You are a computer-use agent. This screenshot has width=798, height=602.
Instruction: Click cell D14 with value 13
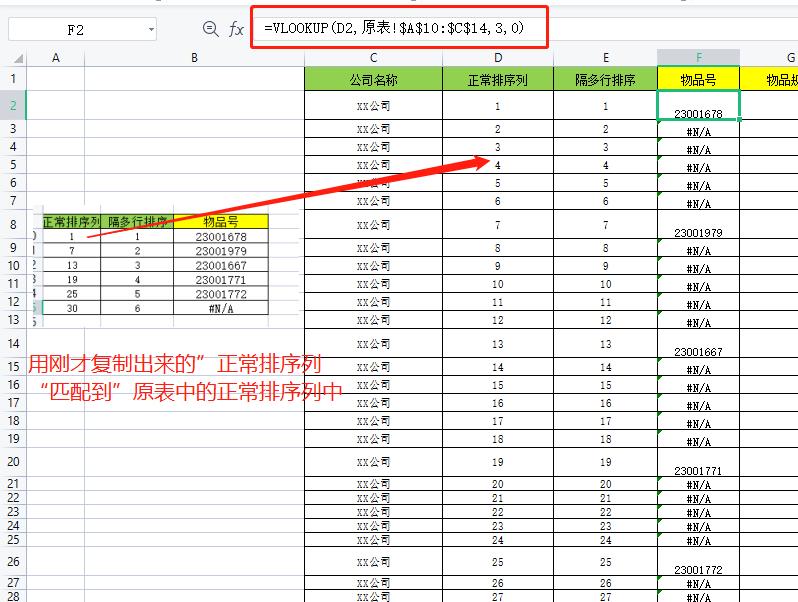(498, 343)
